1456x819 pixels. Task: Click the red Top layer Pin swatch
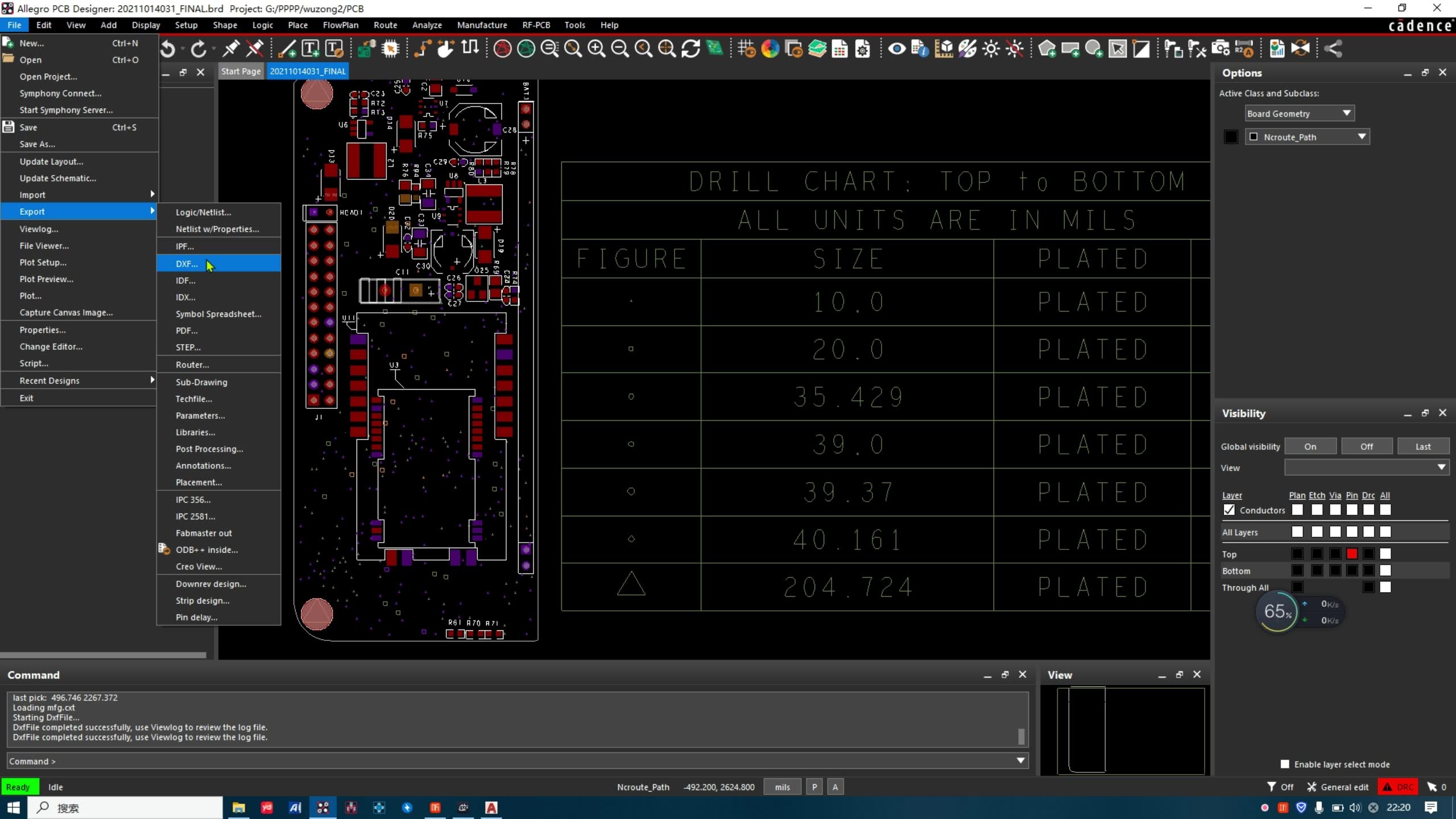click(1352, 553)
